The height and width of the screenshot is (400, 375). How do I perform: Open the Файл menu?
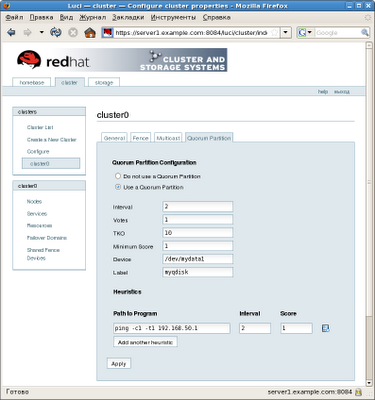14,17
